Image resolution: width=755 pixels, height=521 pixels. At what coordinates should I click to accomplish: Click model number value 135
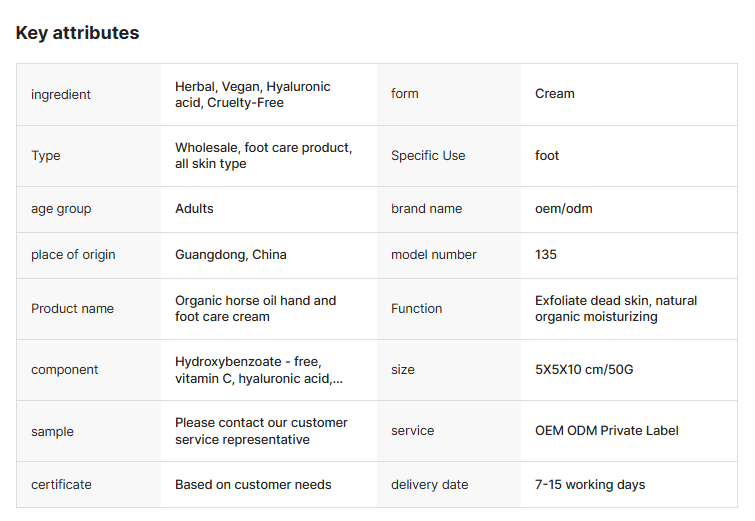[546, 254]
